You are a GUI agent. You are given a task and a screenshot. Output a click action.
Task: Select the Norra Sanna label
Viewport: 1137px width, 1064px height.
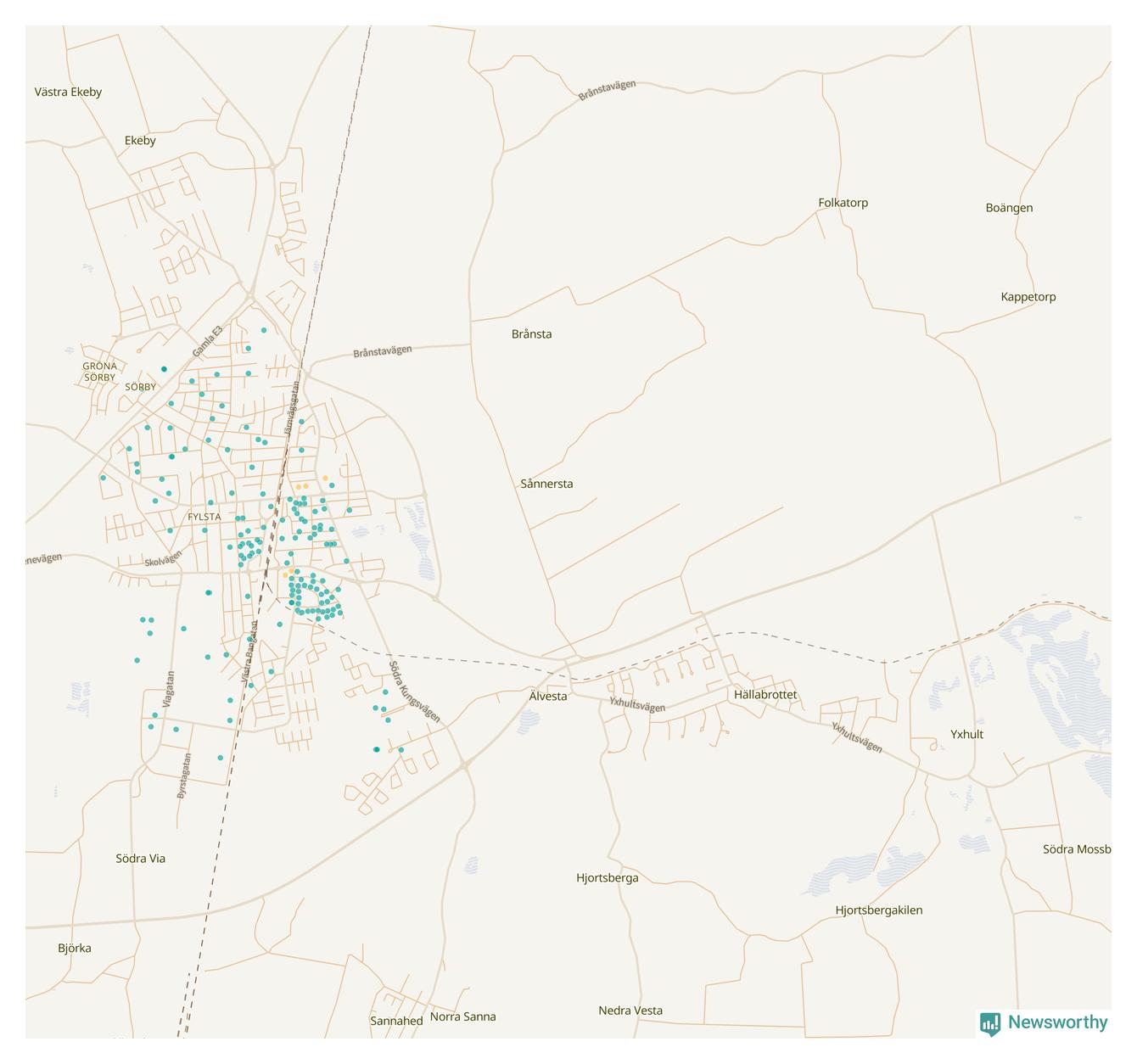click(462, 1017)
